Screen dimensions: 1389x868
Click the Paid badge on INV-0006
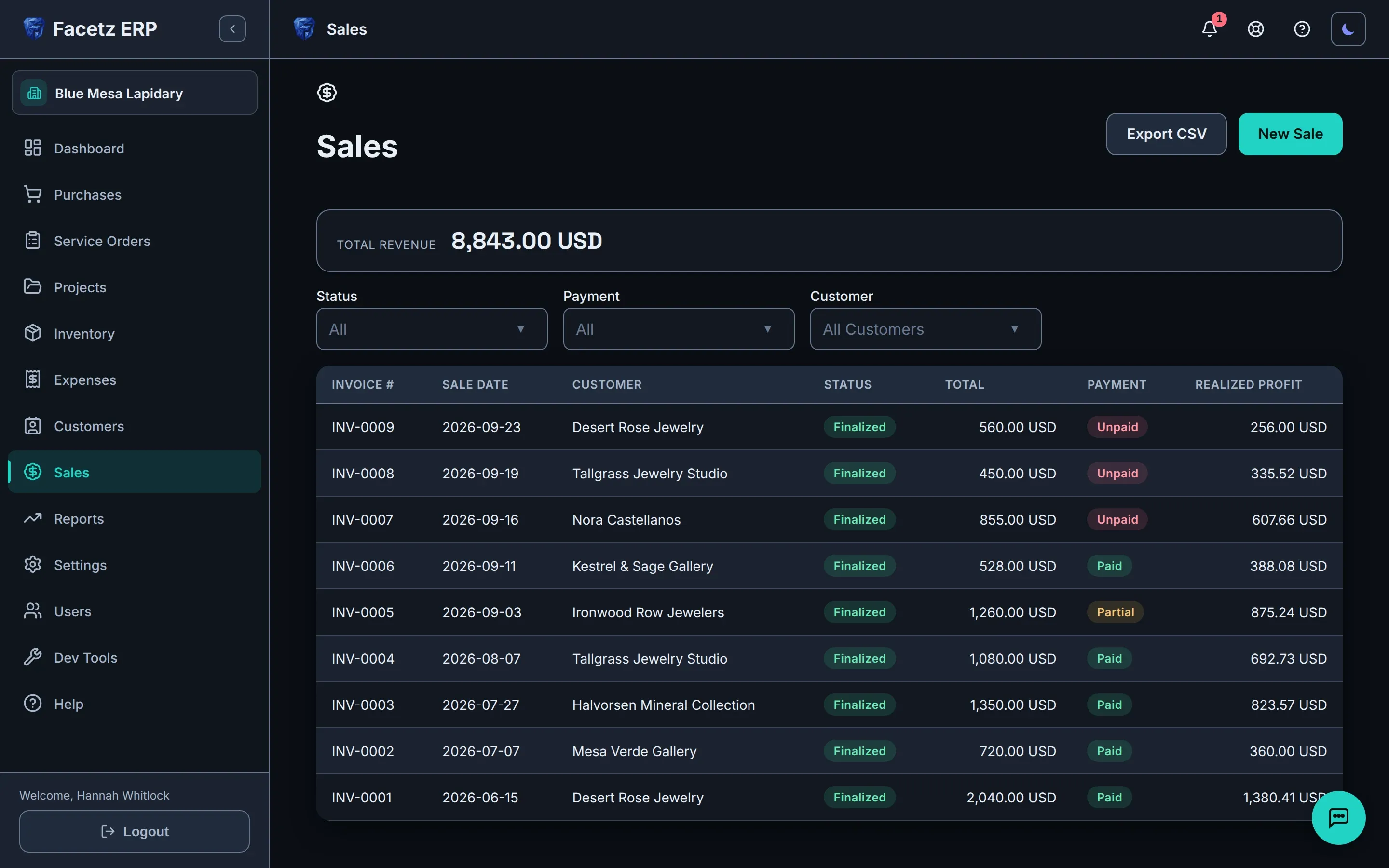[1109, 566]
